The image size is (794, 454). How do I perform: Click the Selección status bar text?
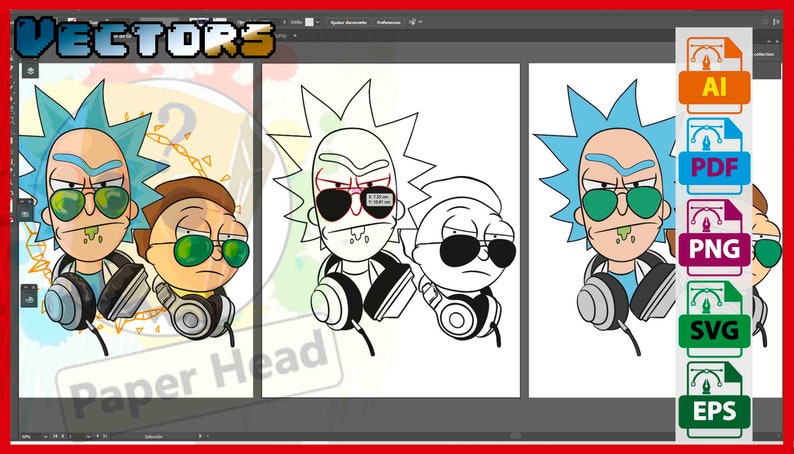[153, 436]
